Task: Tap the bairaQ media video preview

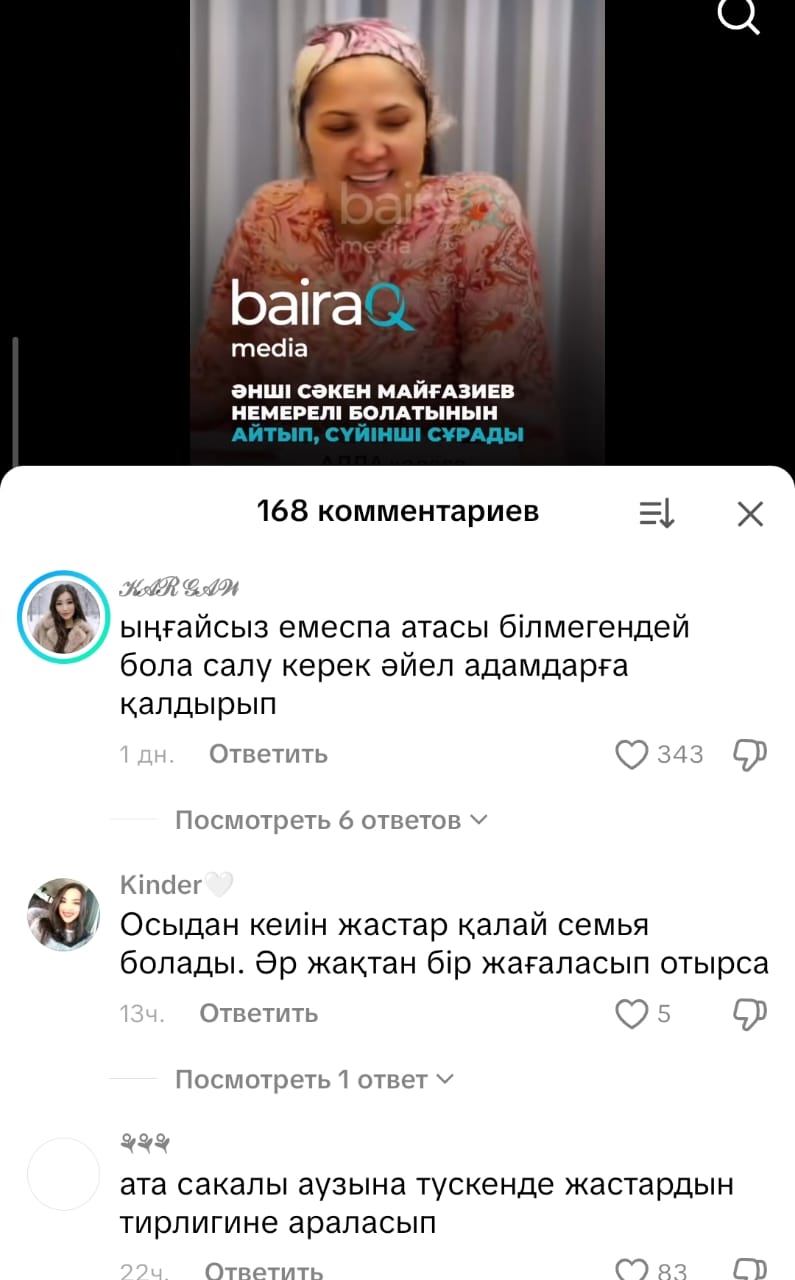Action: tap(397, 232)
